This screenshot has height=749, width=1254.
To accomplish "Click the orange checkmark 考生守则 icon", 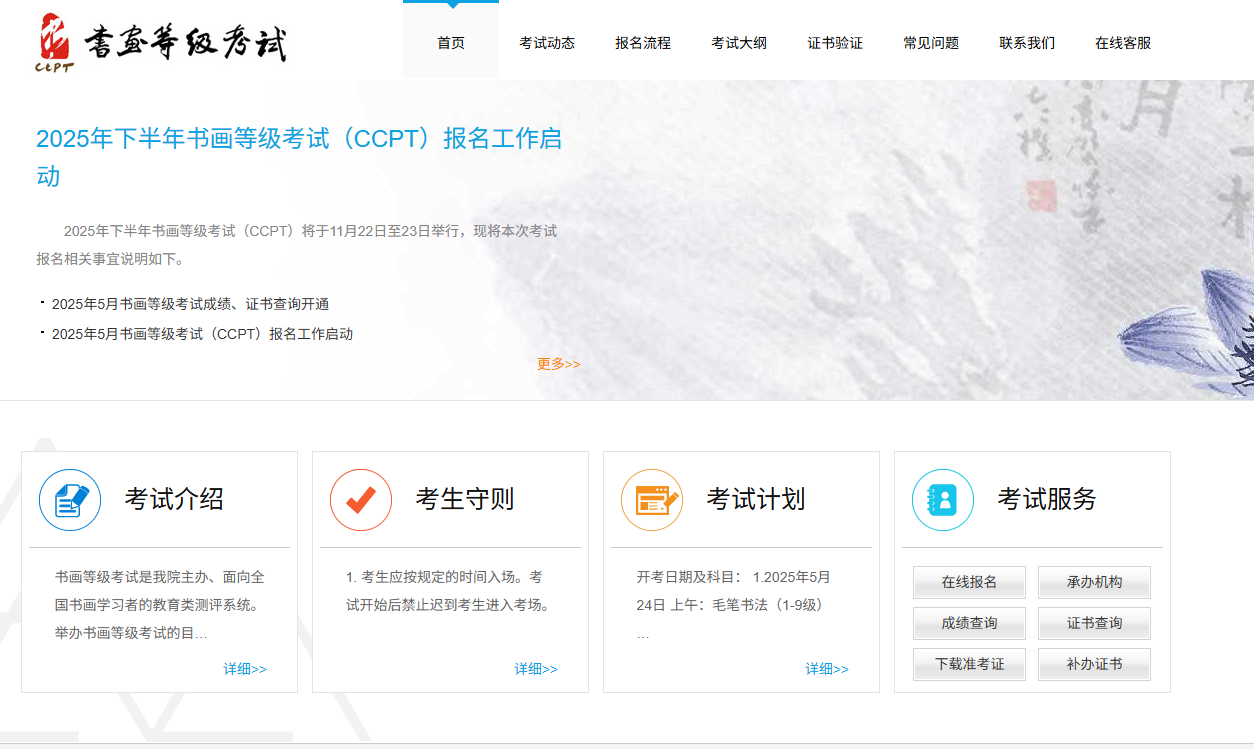I will pyautogui.click(x=360, y=499).
